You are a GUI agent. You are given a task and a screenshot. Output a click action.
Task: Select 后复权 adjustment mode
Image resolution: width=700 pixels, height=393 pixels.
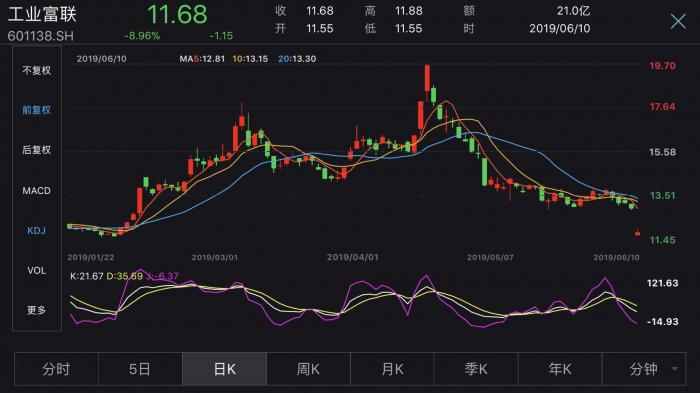click(x=37, y=150)
